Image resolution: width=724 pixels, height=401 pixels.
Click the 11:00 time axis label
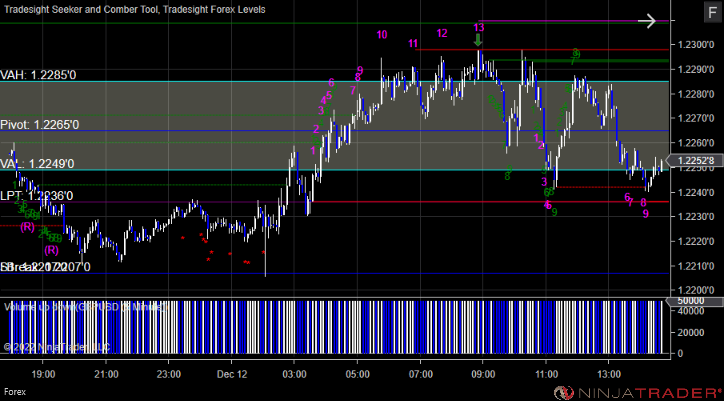coord(546,373)
